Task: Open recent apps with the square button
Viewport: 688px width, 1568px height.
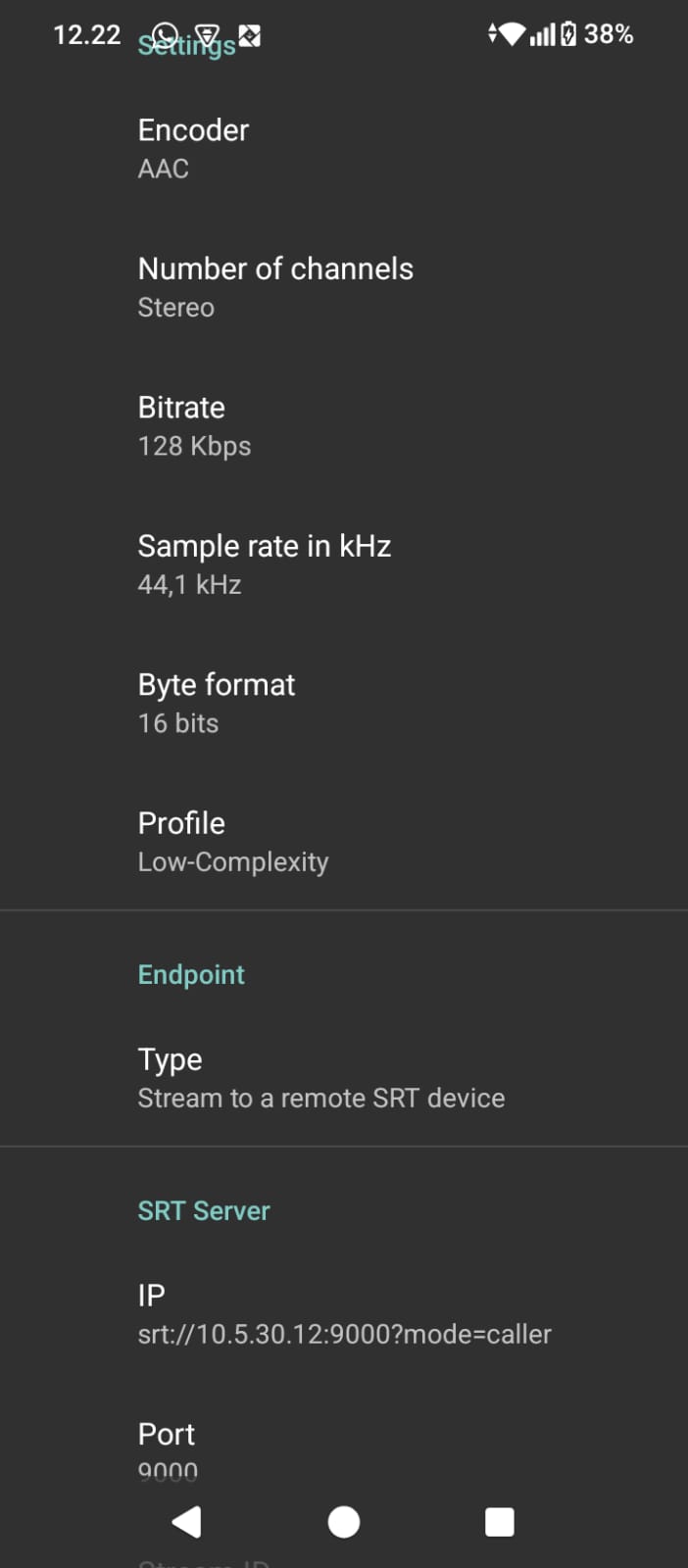Action: click(x=499, y=1521)
